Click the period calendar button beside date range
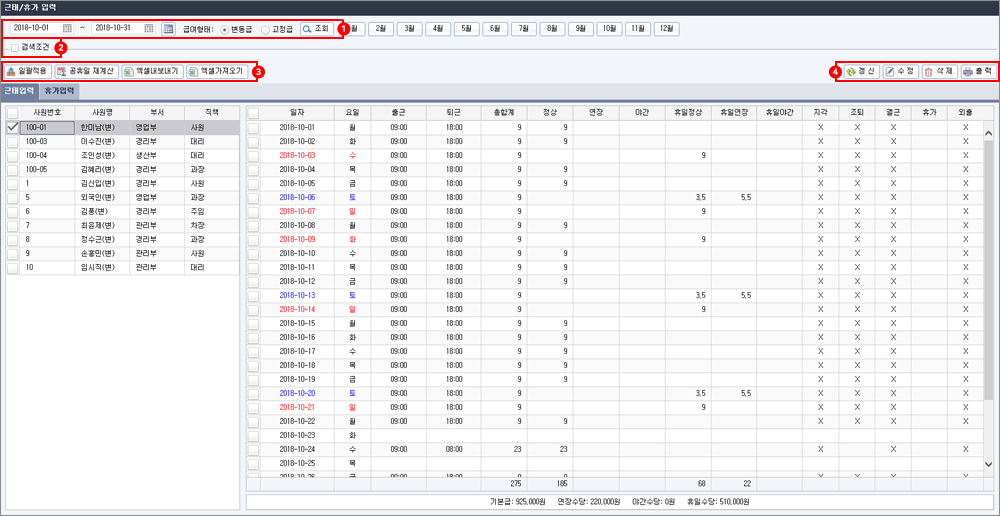Viewport: 1000px width, 516px height. click(168, 29)
